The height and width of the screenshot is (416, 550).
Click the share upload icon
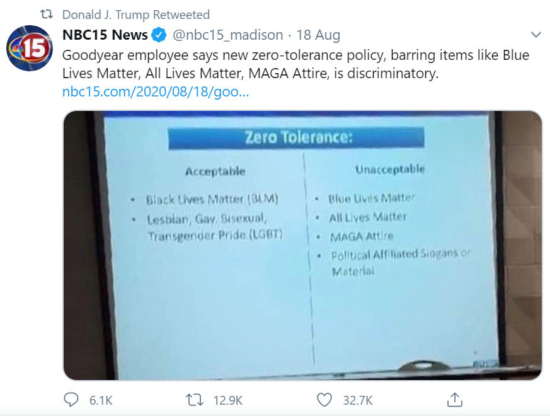pos(455,400)
